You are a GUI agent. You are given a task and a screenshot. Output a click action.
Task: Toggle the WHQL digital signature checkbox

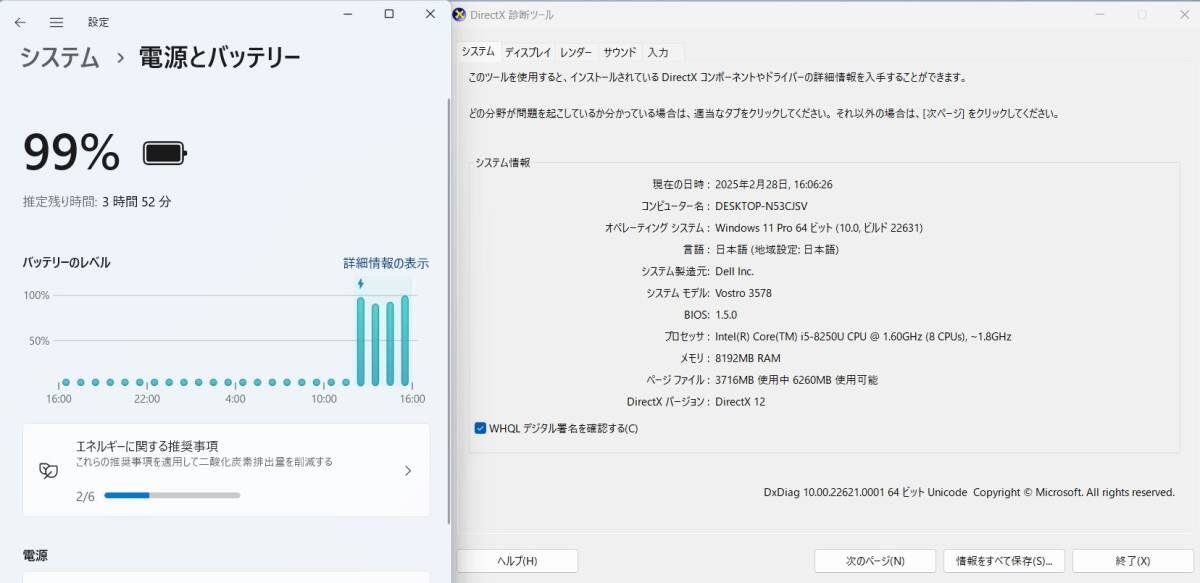tap(480, 428)
